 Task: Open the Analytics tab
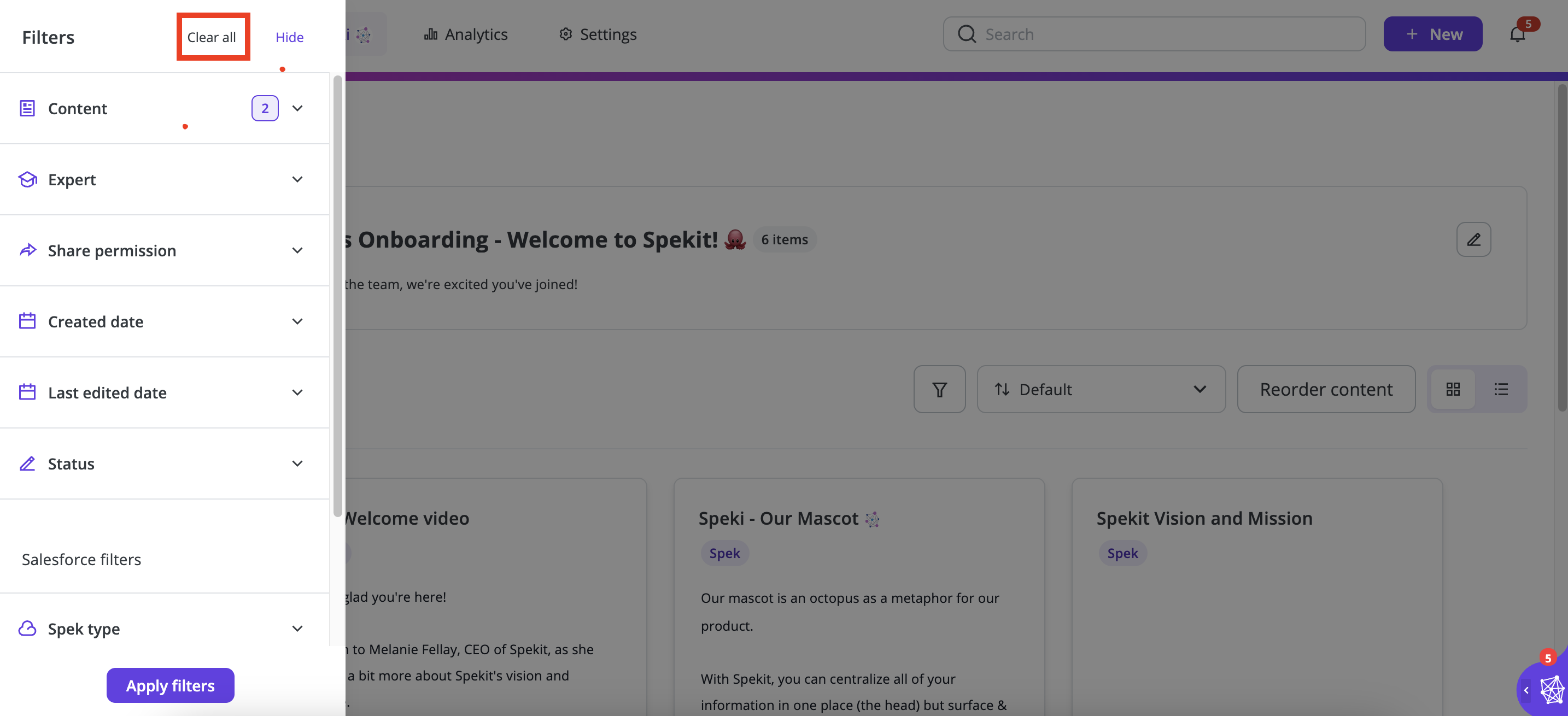(x=466, y=34)
